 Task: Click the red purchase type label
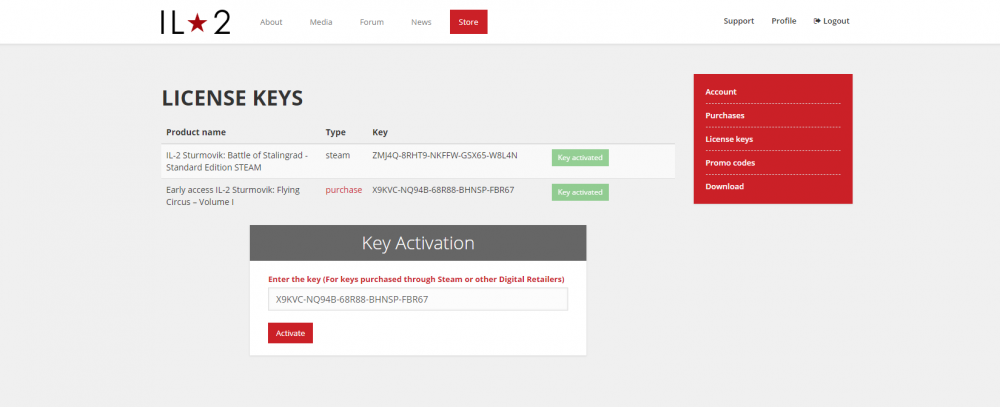[x=343, y=189]
